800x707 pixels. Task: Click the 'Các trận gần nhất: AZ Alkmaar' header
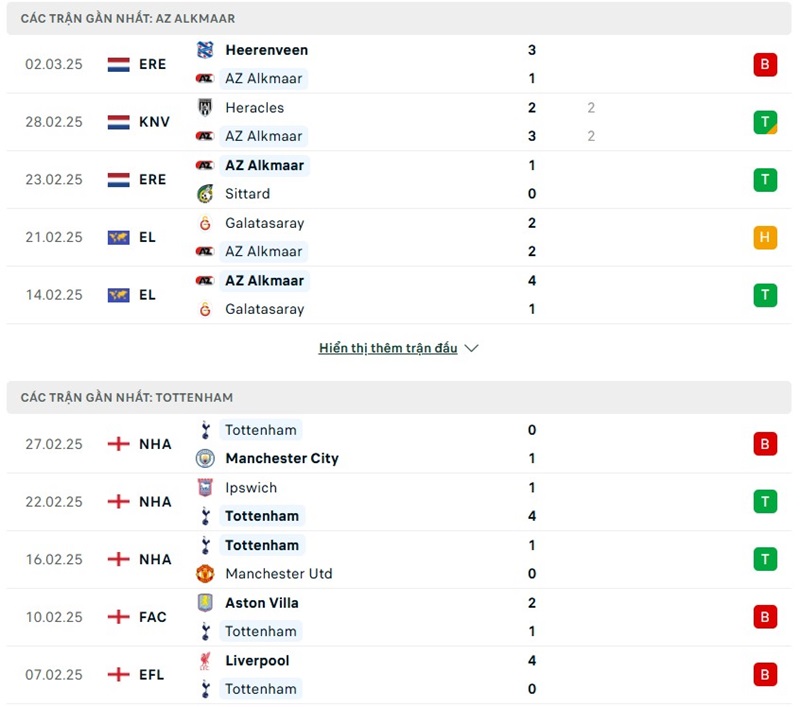tap(128, 19)
